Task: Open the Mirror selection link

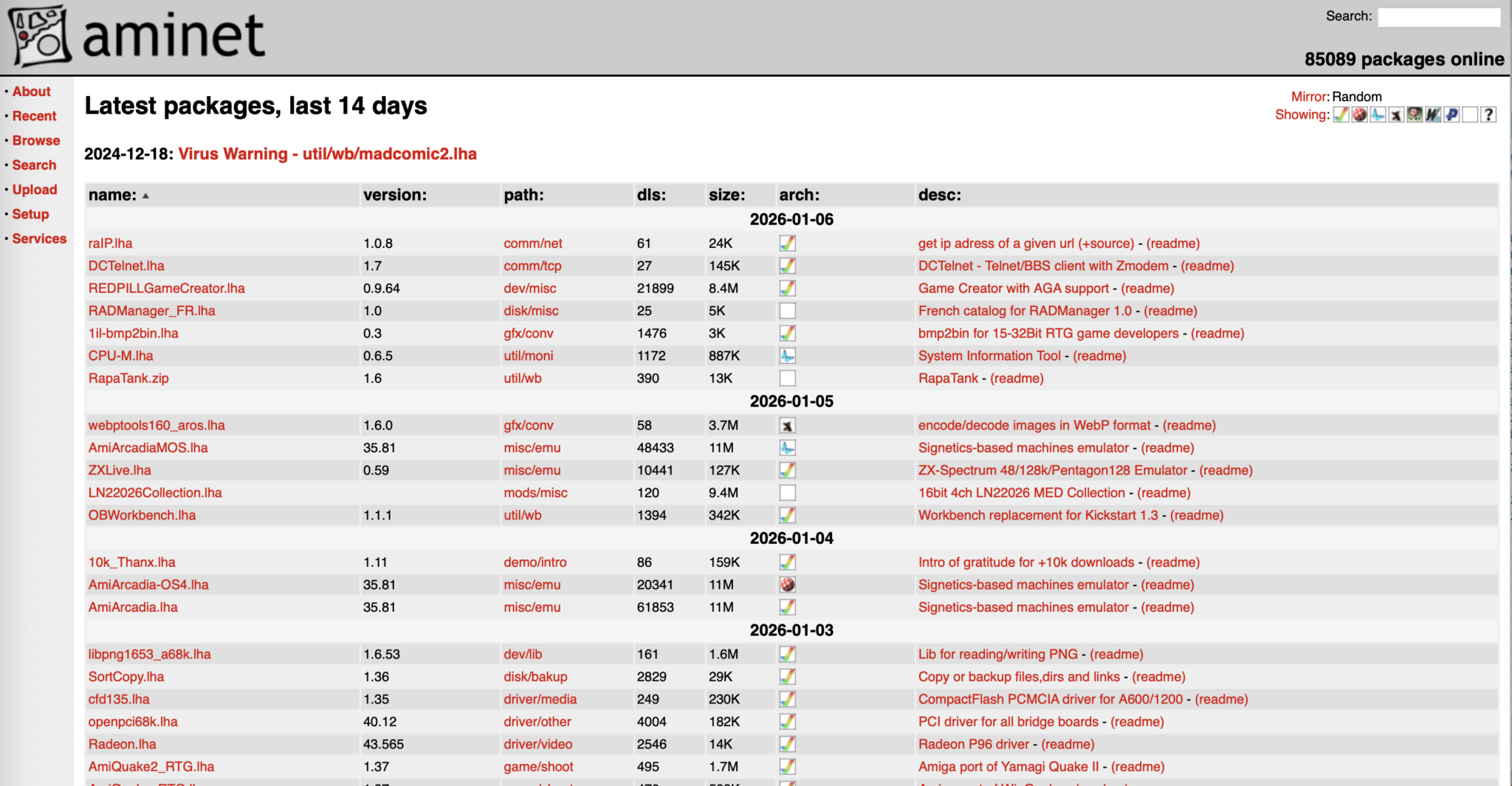Action: (1309, 97)
